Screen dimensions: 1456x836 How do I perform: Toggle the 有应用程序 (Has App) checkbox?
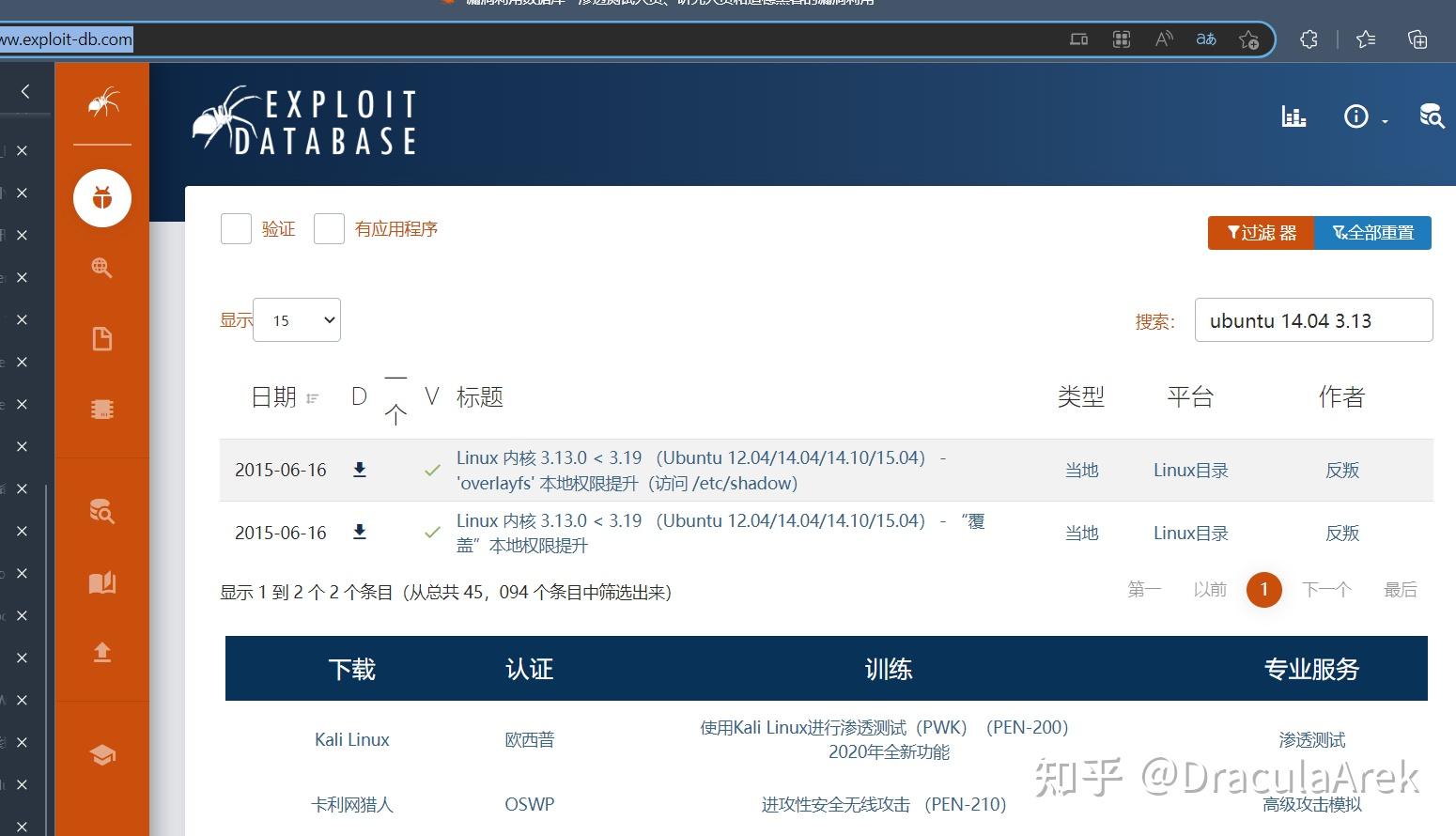point(329,228)
